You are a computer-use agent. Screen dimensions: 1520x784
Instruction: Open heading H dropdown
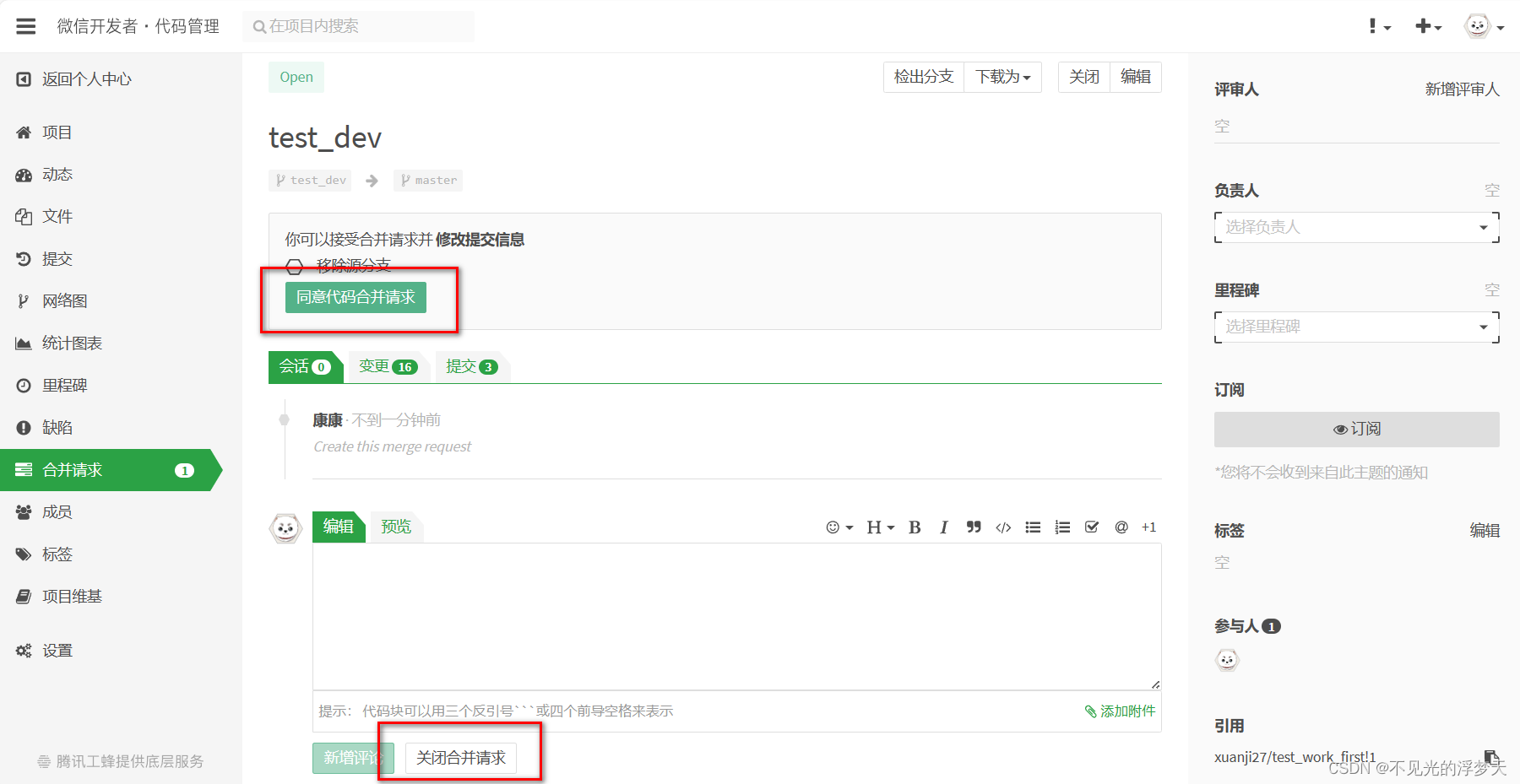[880, 527]
